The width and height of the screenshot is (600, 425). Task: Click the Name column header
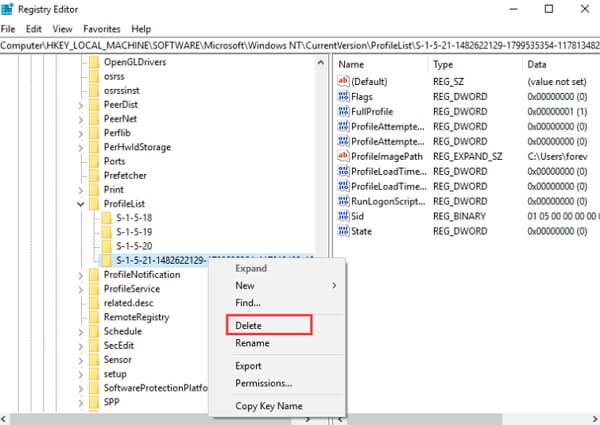pos(352,63)
